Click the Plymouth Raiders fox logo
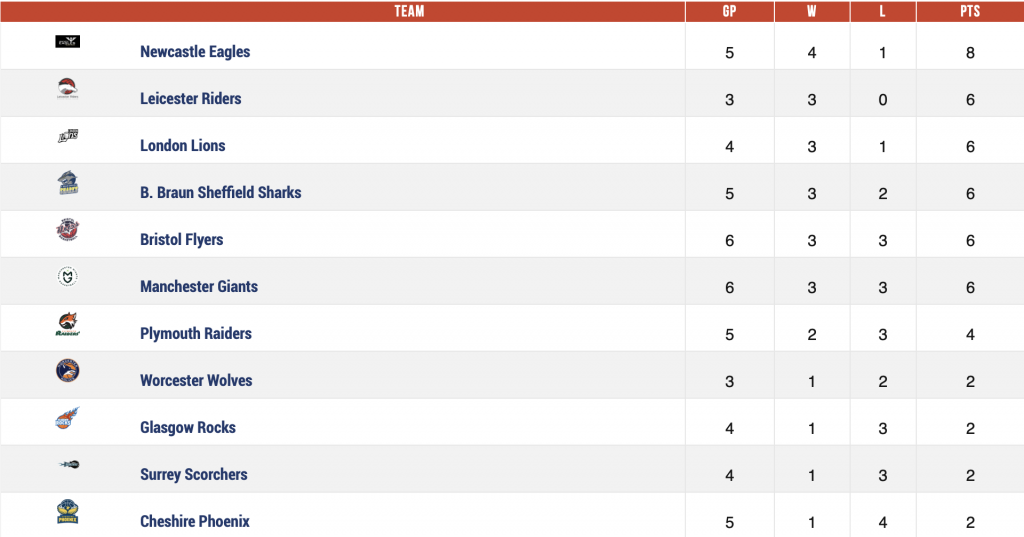 pos(67,324)
